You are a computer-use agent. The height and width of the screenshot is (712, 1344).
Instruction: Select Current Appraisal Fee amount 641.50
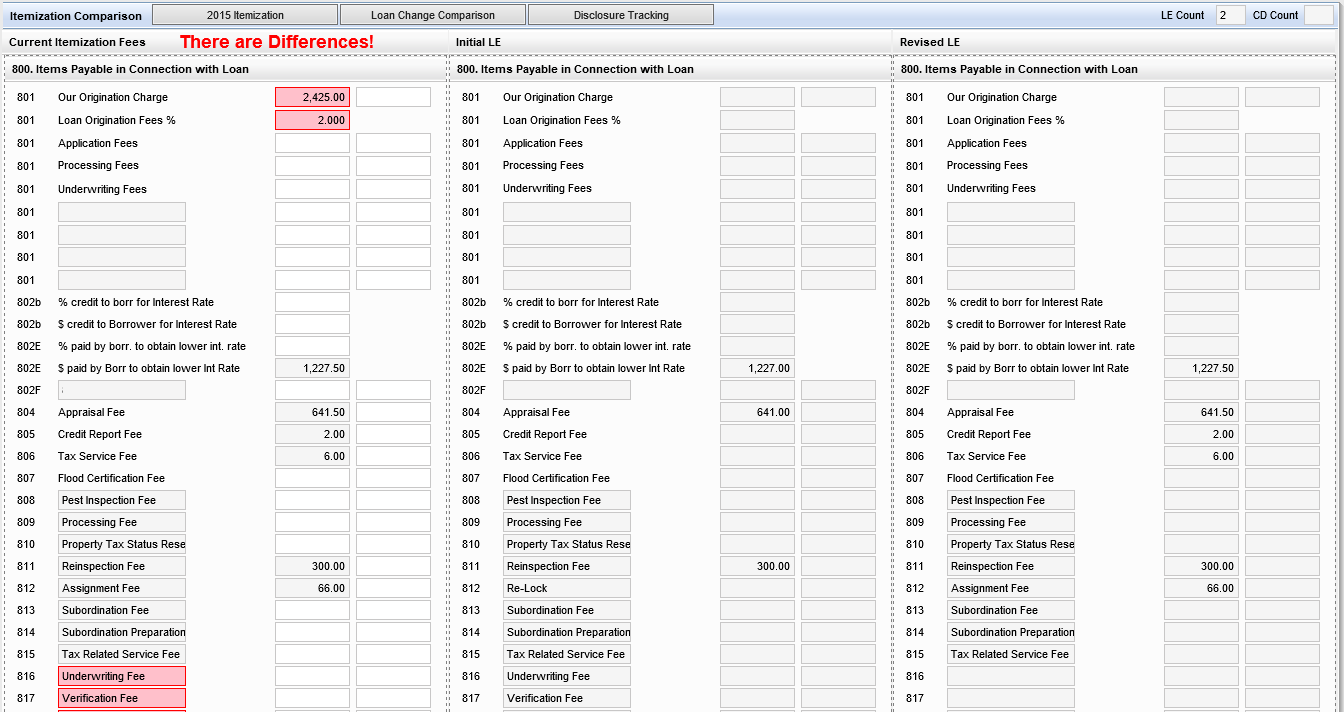pos(313,412)
